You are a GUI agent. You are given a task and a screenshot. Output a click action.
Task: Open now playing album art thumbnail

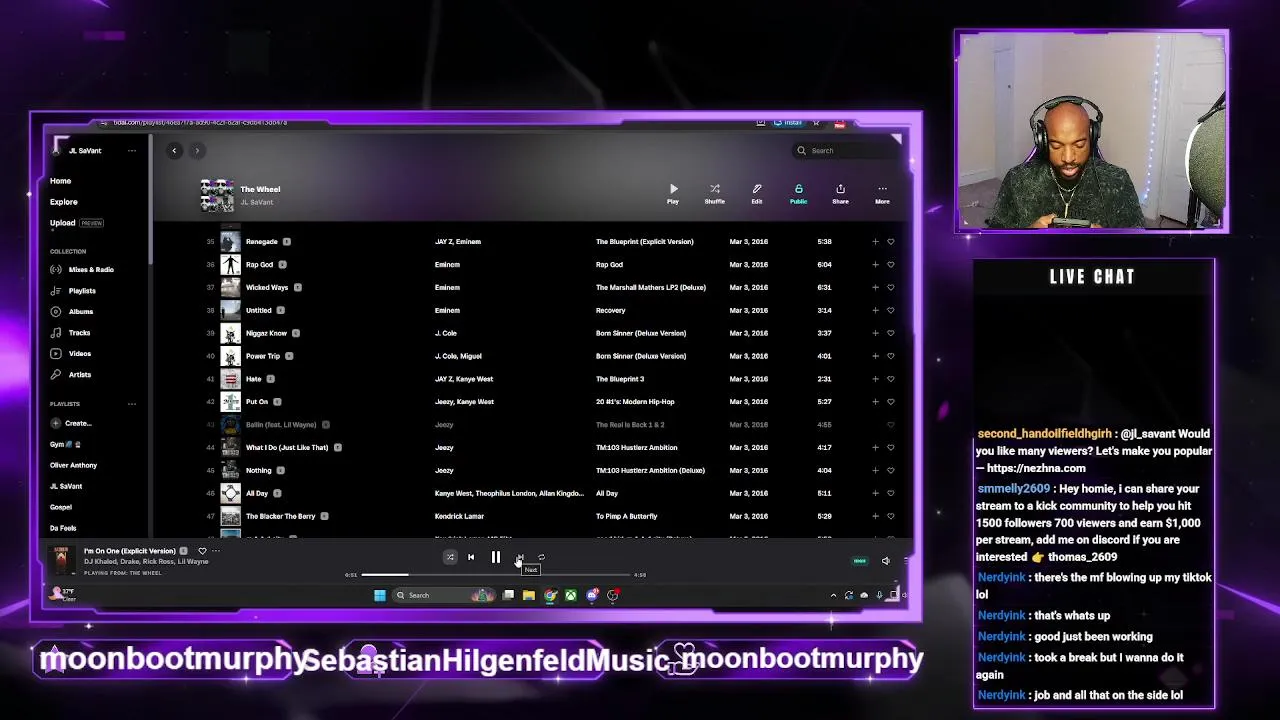point(62,561)
